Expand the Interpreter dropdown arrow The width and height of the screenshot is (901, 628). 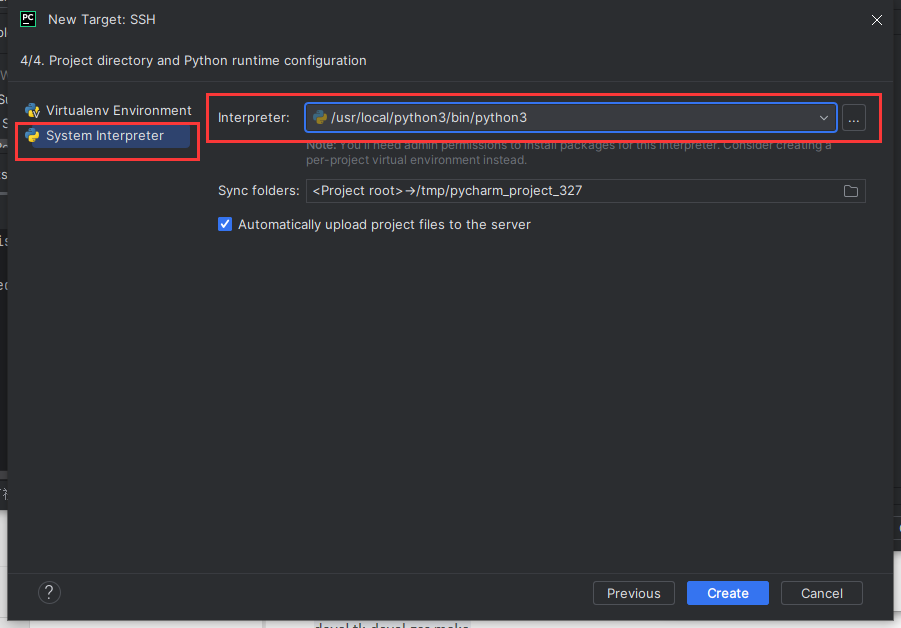pyautogui.click(x=824, y=118)
